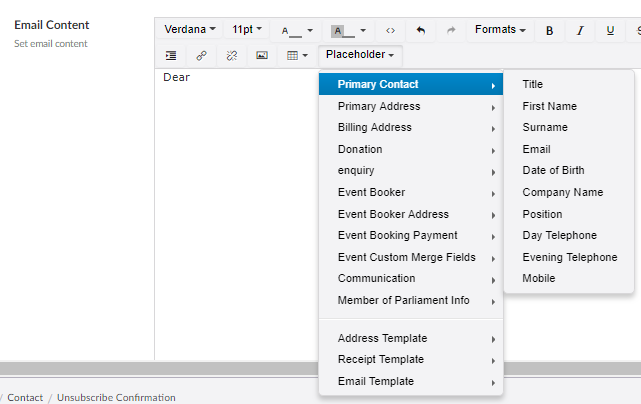Image resolution: width=641 pixels, height=404 pixels.
Task: Toggle italic formatting
Action: click(x=579, y=30)
